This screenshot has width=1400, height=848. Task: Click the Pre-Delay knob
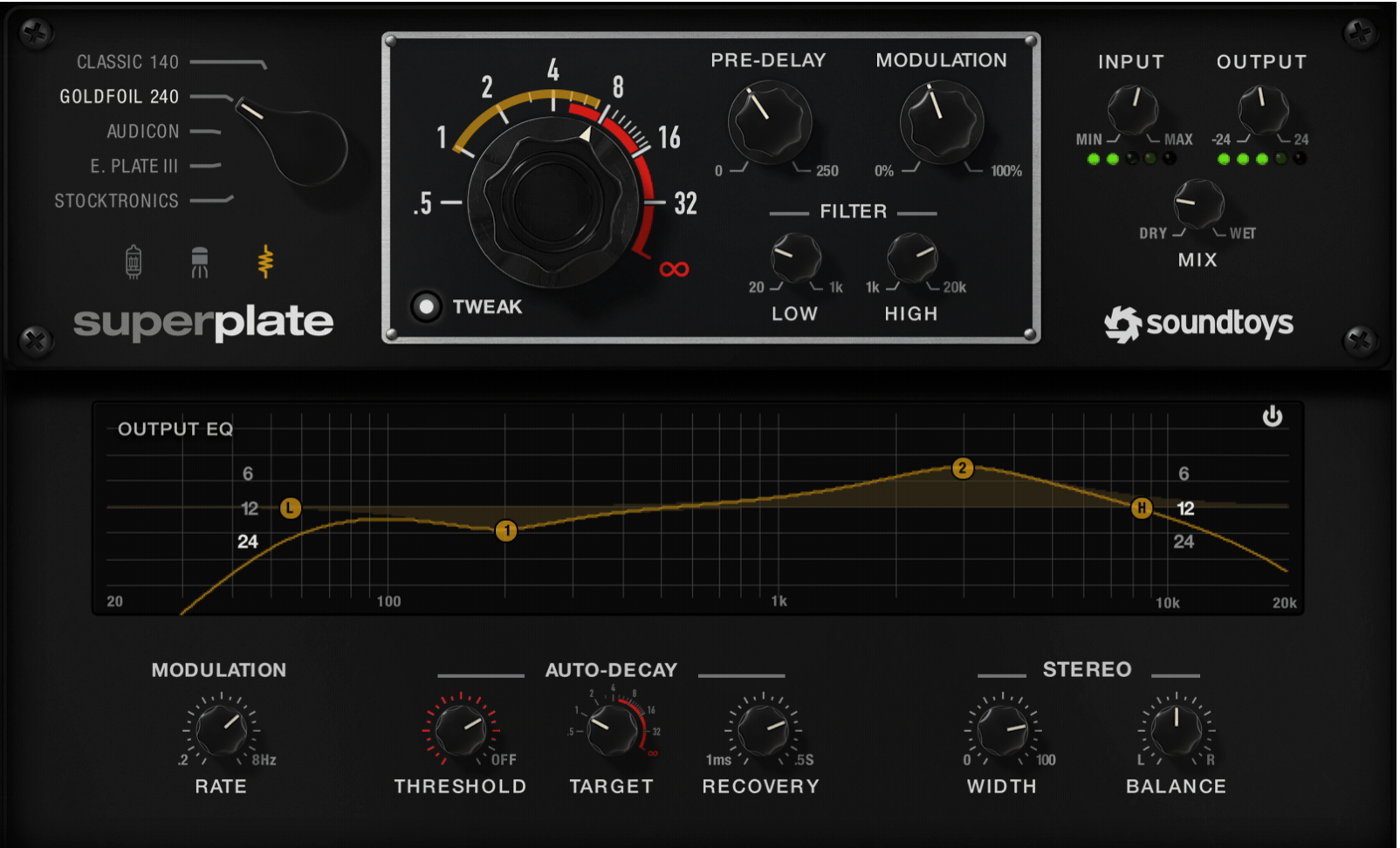tap(770, 124)
